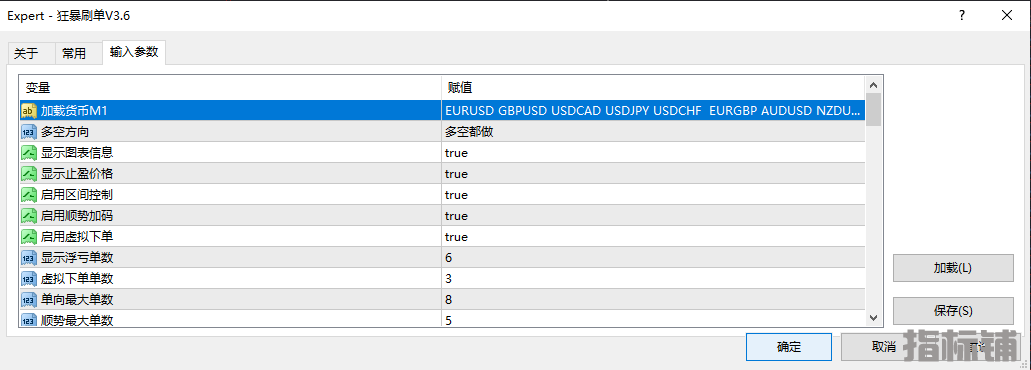Click the scrollbar up arrow
This screenshot has width=1031, height=370.
click(x=873, y=85)
